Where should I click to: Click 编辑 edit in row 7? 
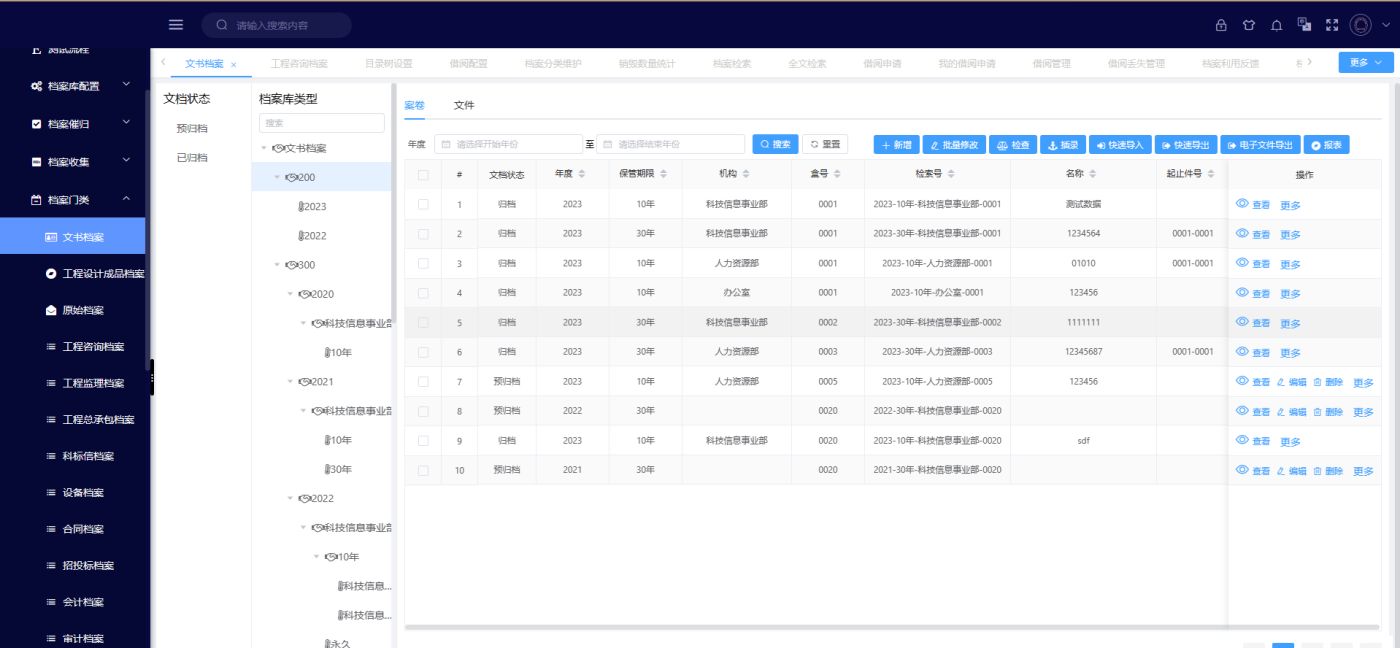[x=1291, y=383]
